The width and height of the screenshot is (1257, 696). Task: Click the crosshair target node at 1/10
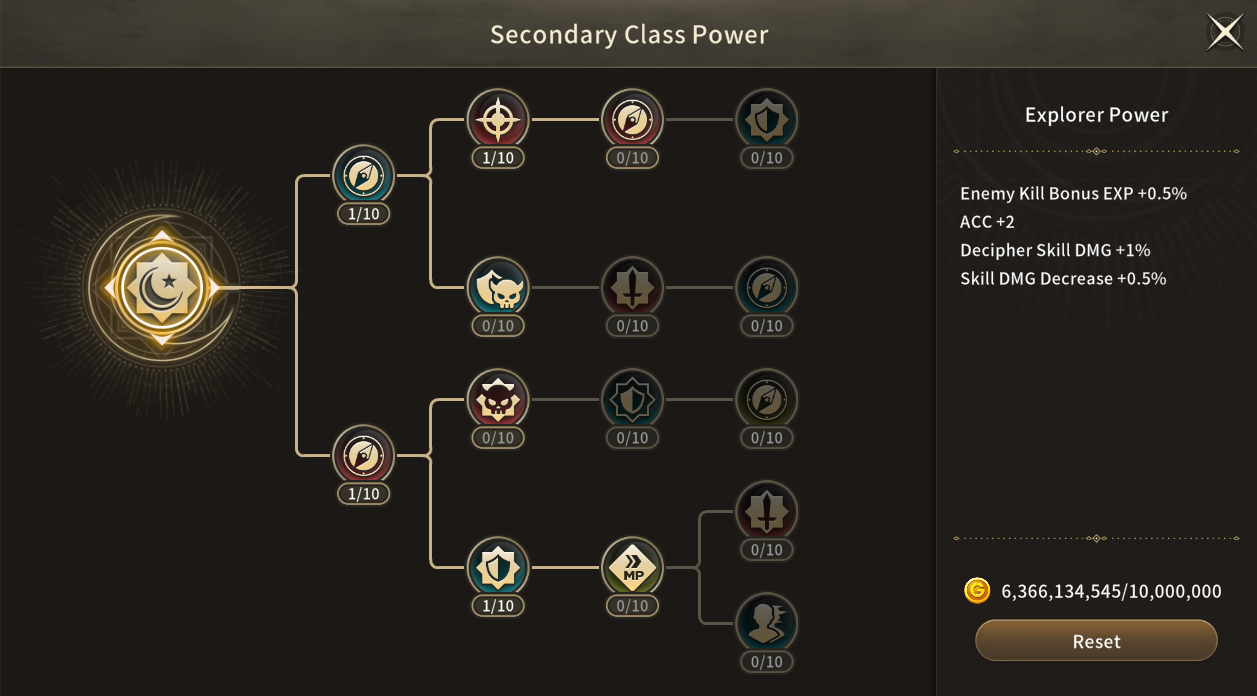498,120
